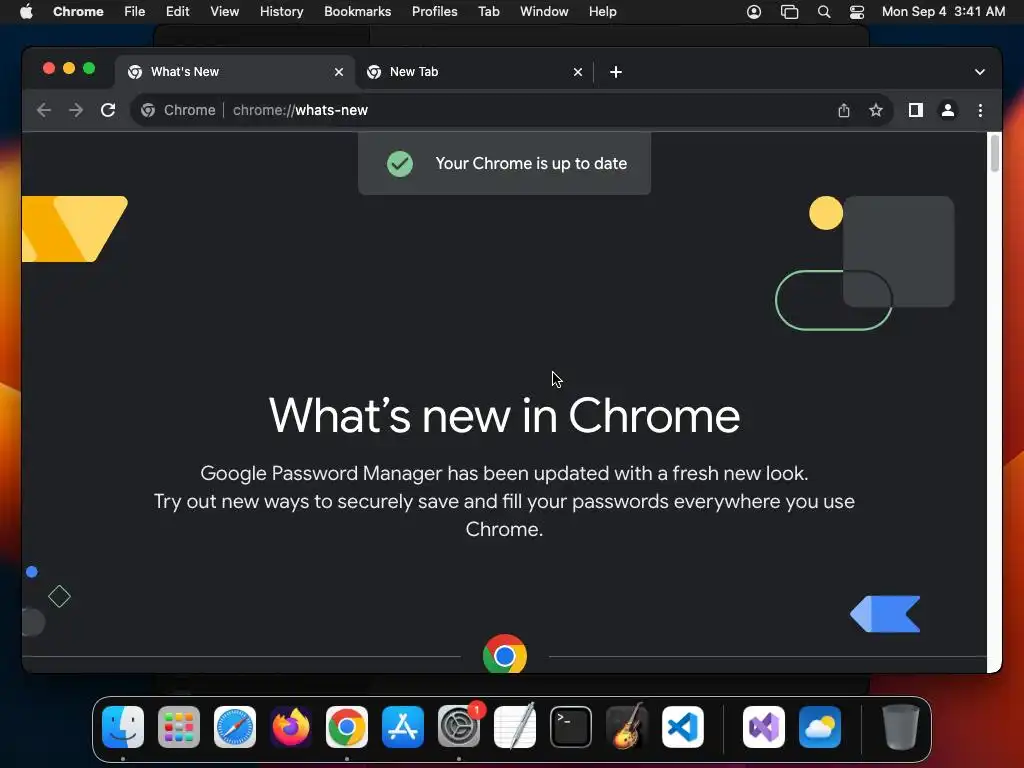
Task: Open the Window menu
Action: click(544, 12)
